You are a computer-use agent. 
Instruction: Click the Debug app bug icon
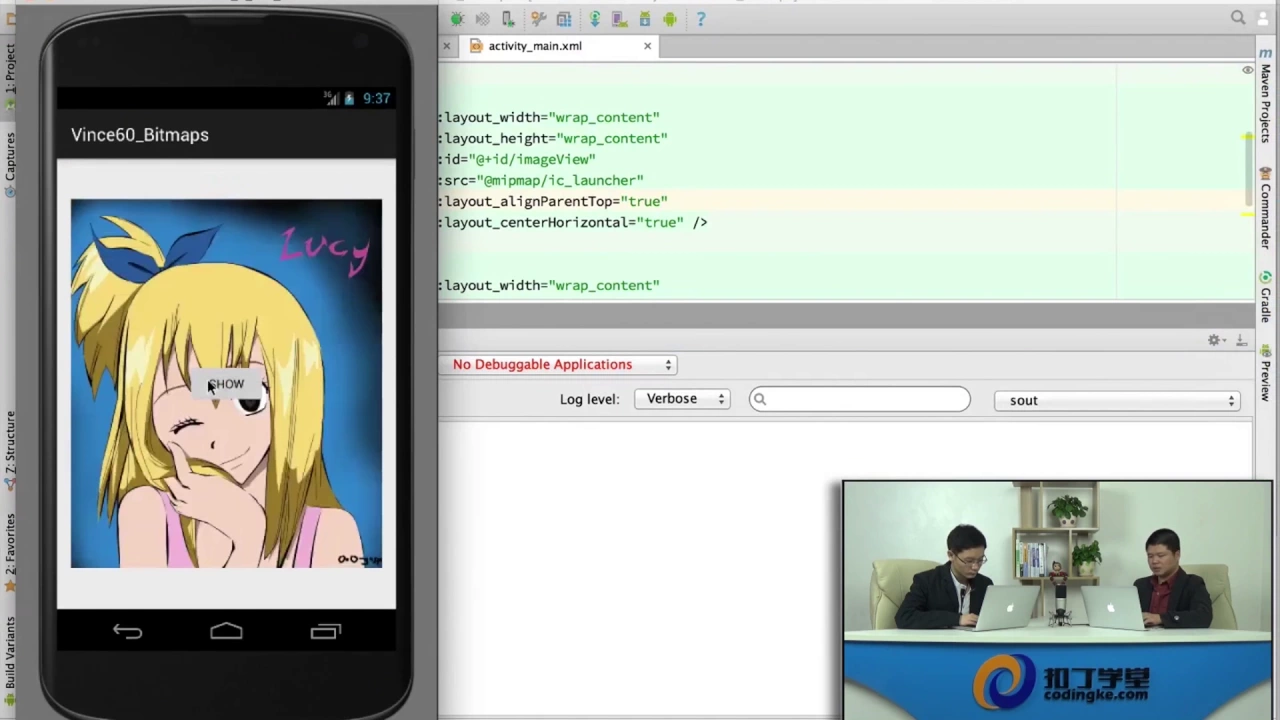(x=457, y=19)
